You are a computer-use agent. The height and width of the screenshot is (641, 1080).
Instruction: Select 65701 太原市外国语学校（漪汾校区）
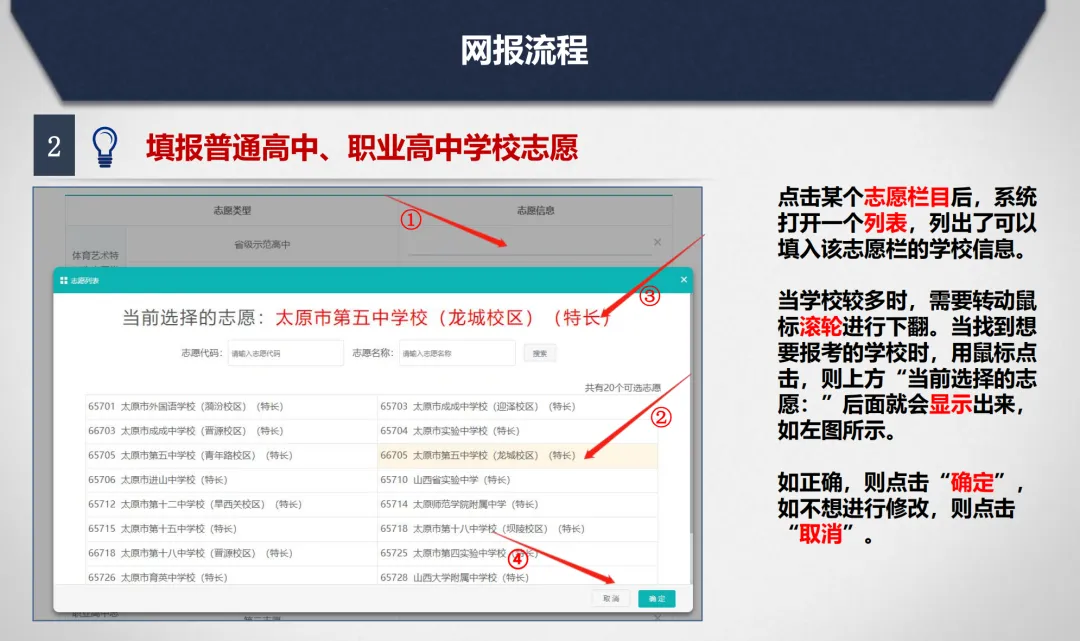tap(231, 407)
